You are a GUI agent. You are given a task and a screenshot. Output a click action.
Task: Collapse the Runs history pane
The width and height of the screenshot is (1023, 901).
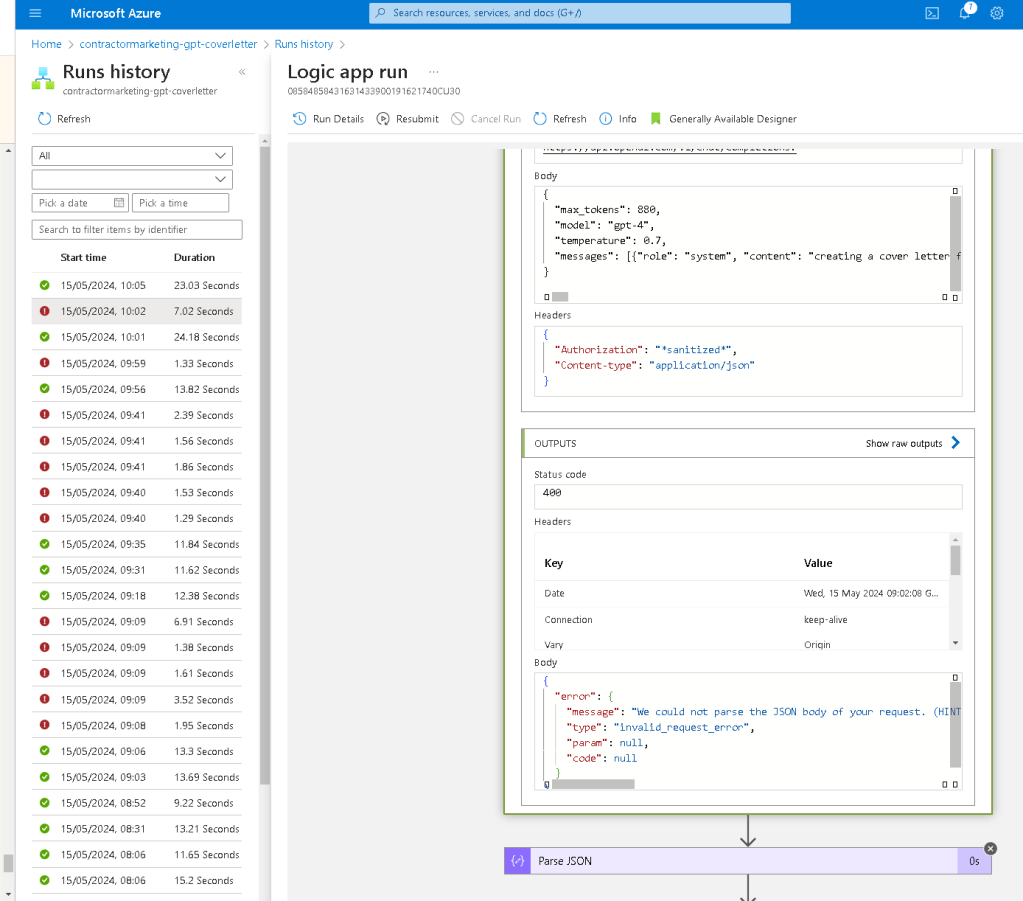[x=242, y=72]
